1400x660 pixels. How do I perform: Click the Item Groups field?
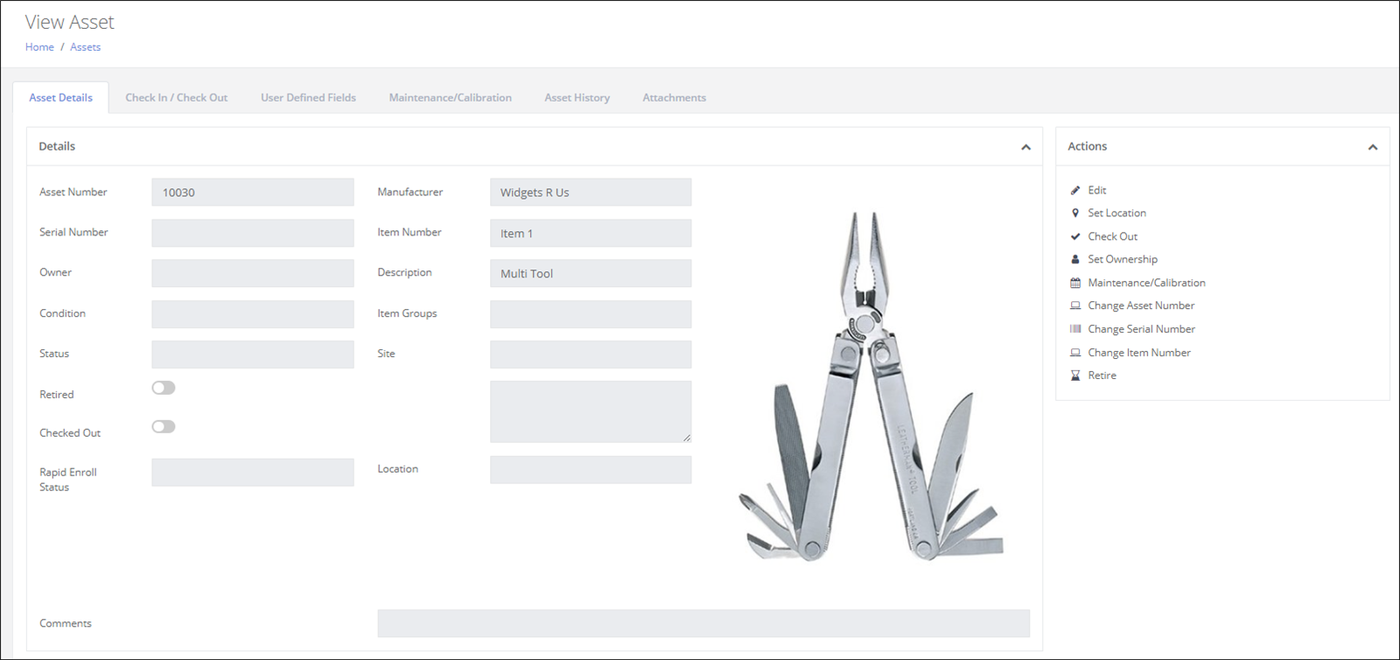(591, 314)
